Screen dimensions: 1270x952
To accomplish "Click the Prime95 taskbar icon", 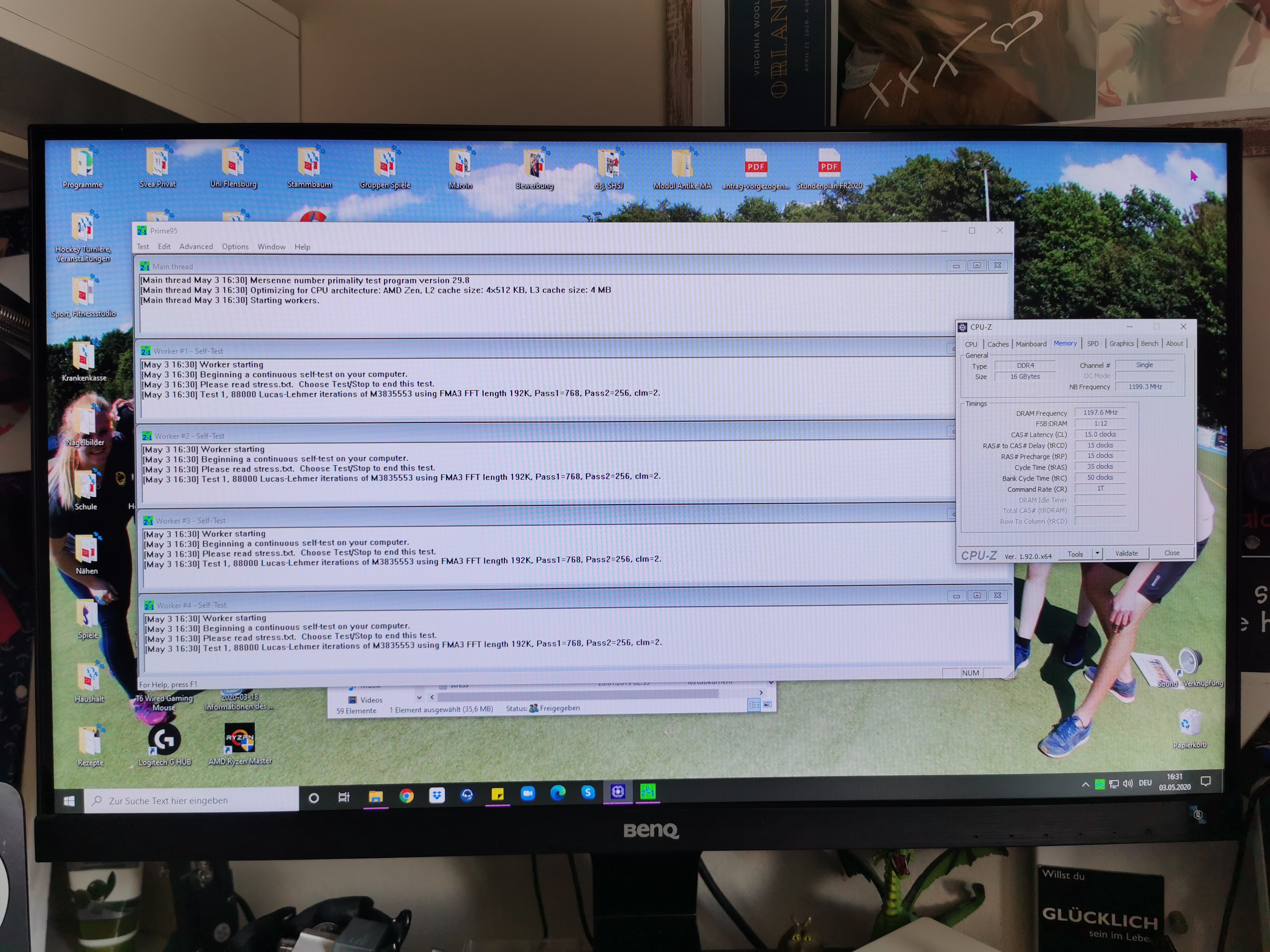I will [x=648, y=791].
